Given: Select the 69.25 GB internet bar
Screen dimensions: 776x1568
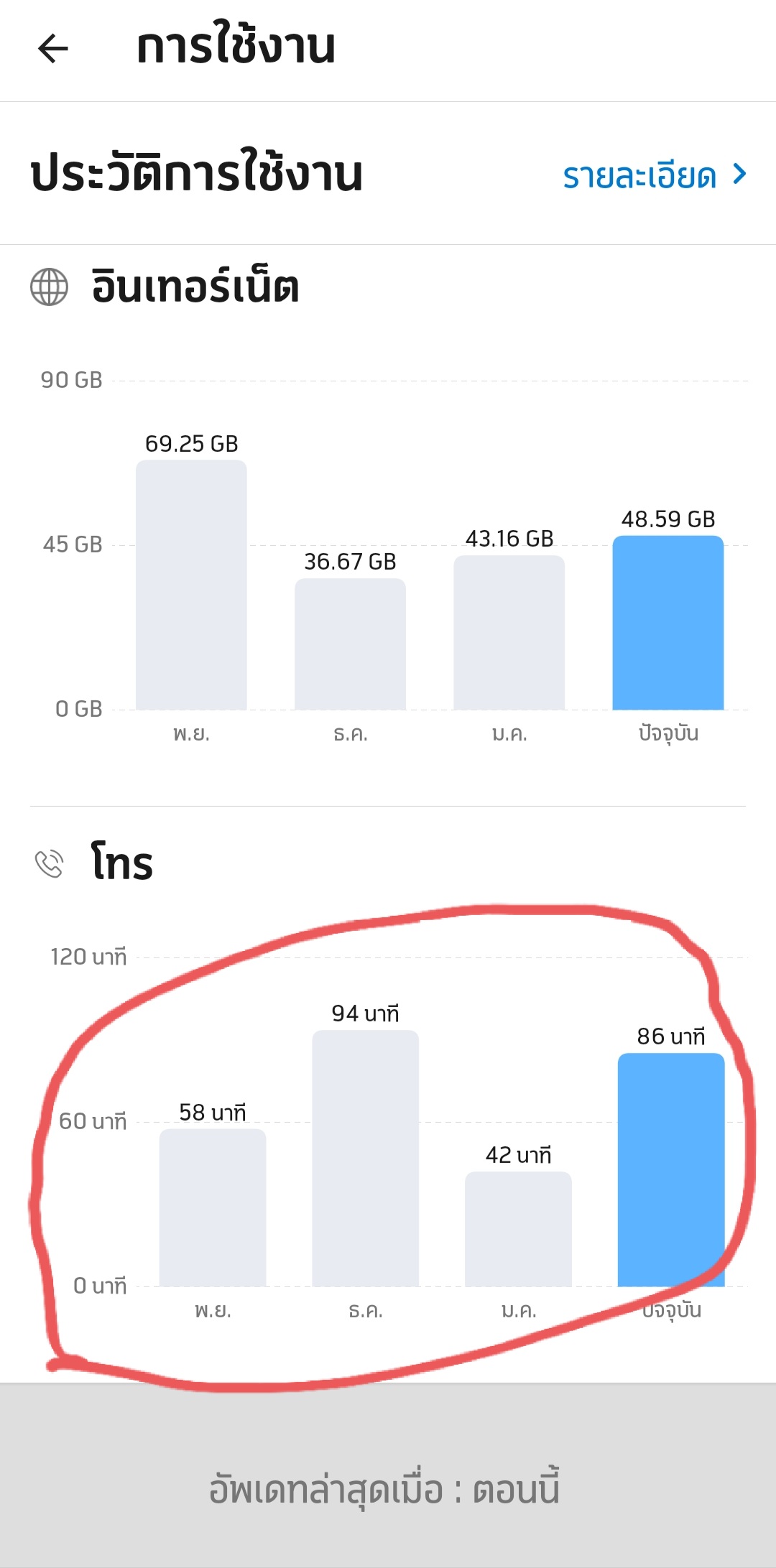Looking at the screenshot, I should coord(191,585).
